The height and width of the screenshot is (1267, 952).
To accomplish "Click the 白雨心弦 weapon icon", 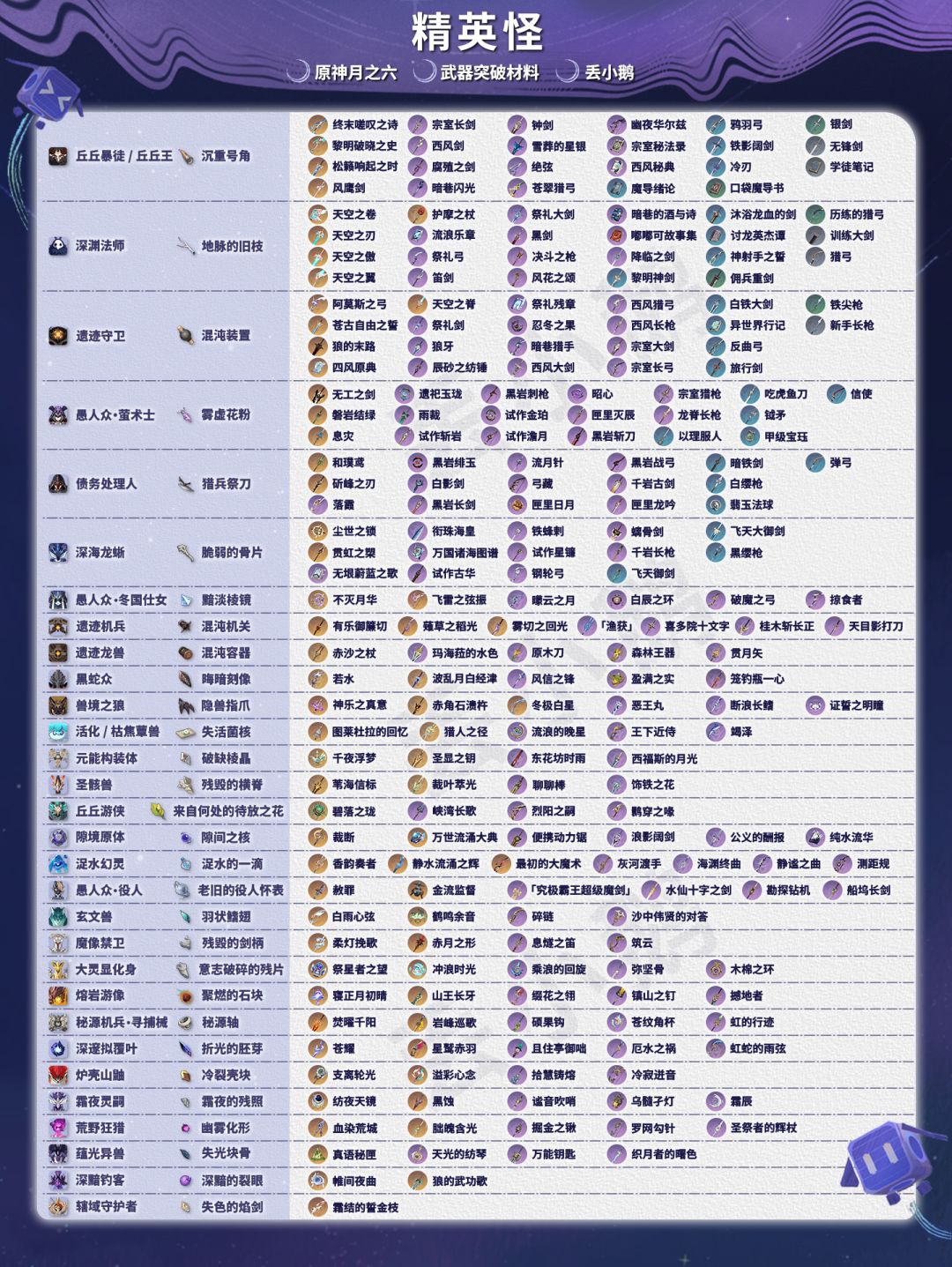I will (x=318, y=917).
